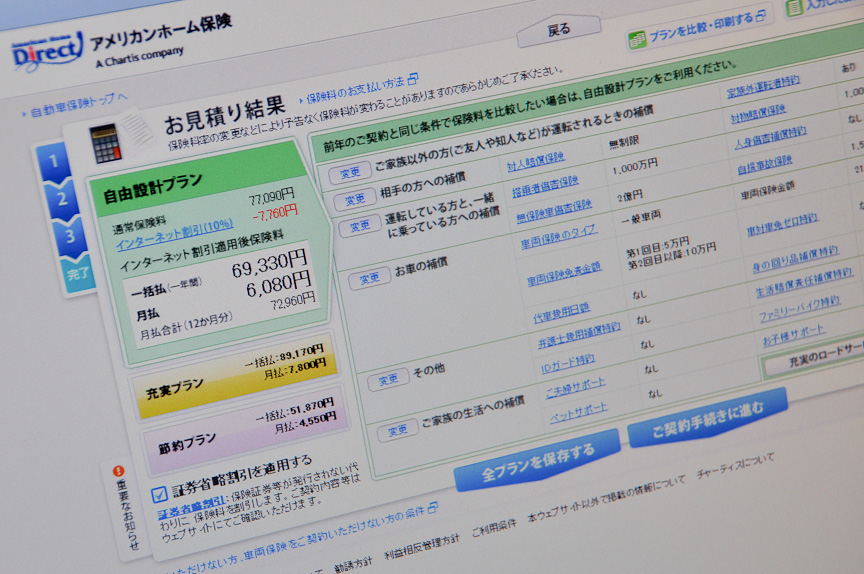864x574 pixels.
Task: Click 変更 for ご家族以外の方 row
Action: (349, 173)
